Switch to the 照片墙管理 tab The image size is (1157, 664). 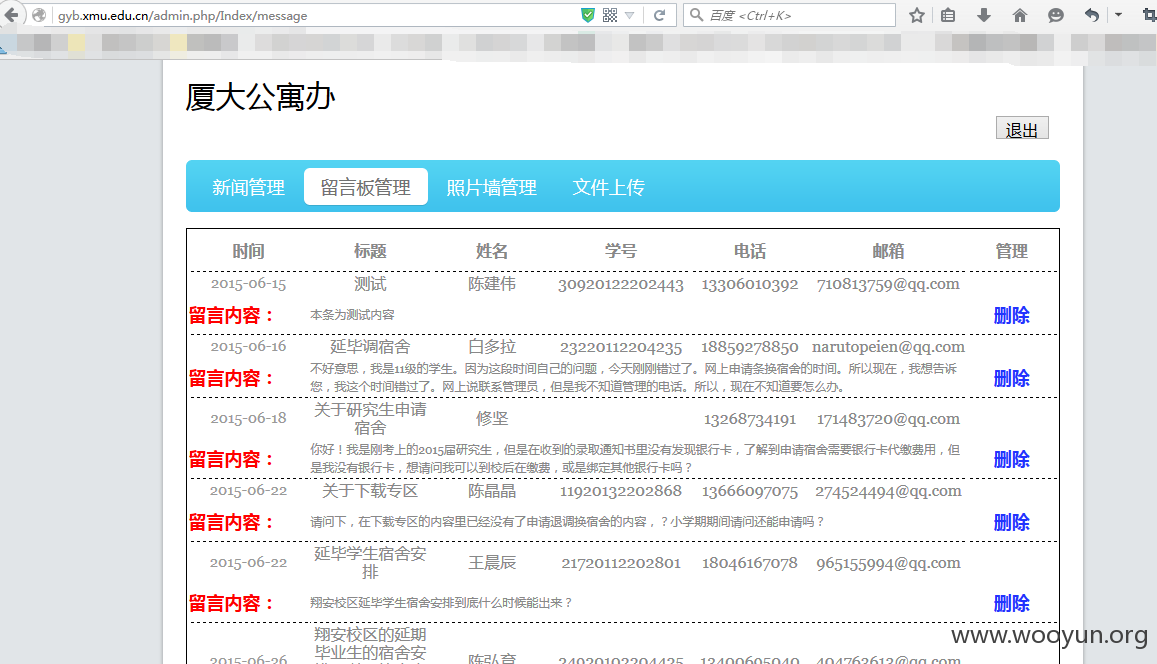(x=491, y=187)
